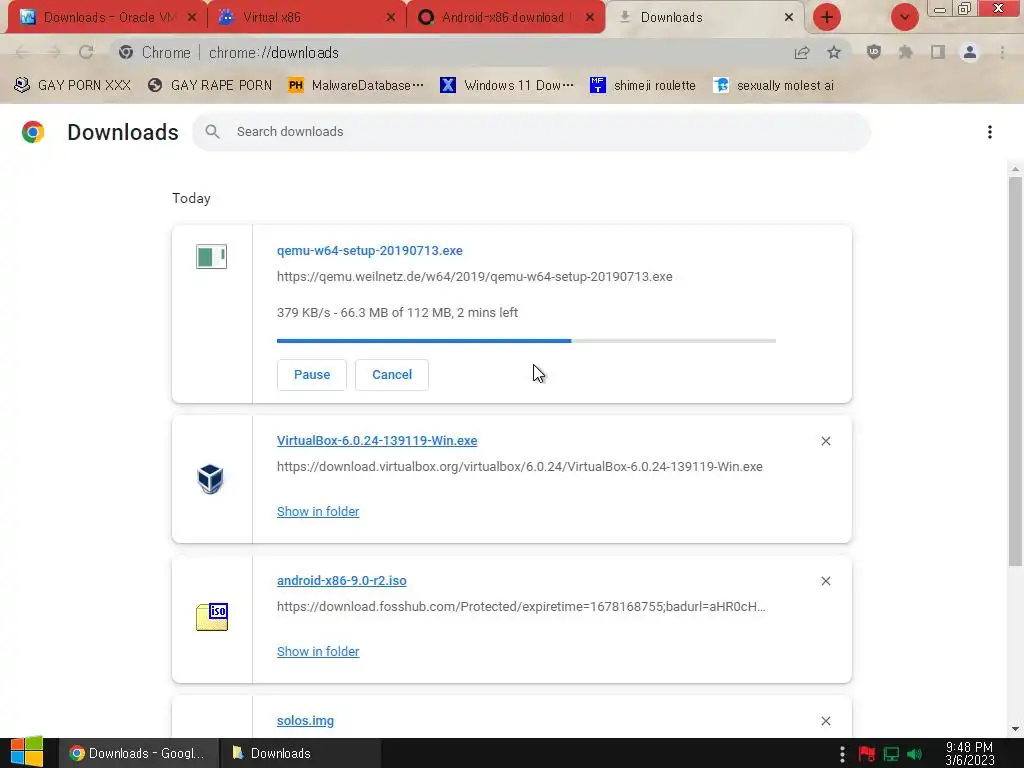Close the Virtual x86 tab
Image resolution: width=1024 pixels, height=768 pixels.
pyautogui.click(x=391, y=18)
